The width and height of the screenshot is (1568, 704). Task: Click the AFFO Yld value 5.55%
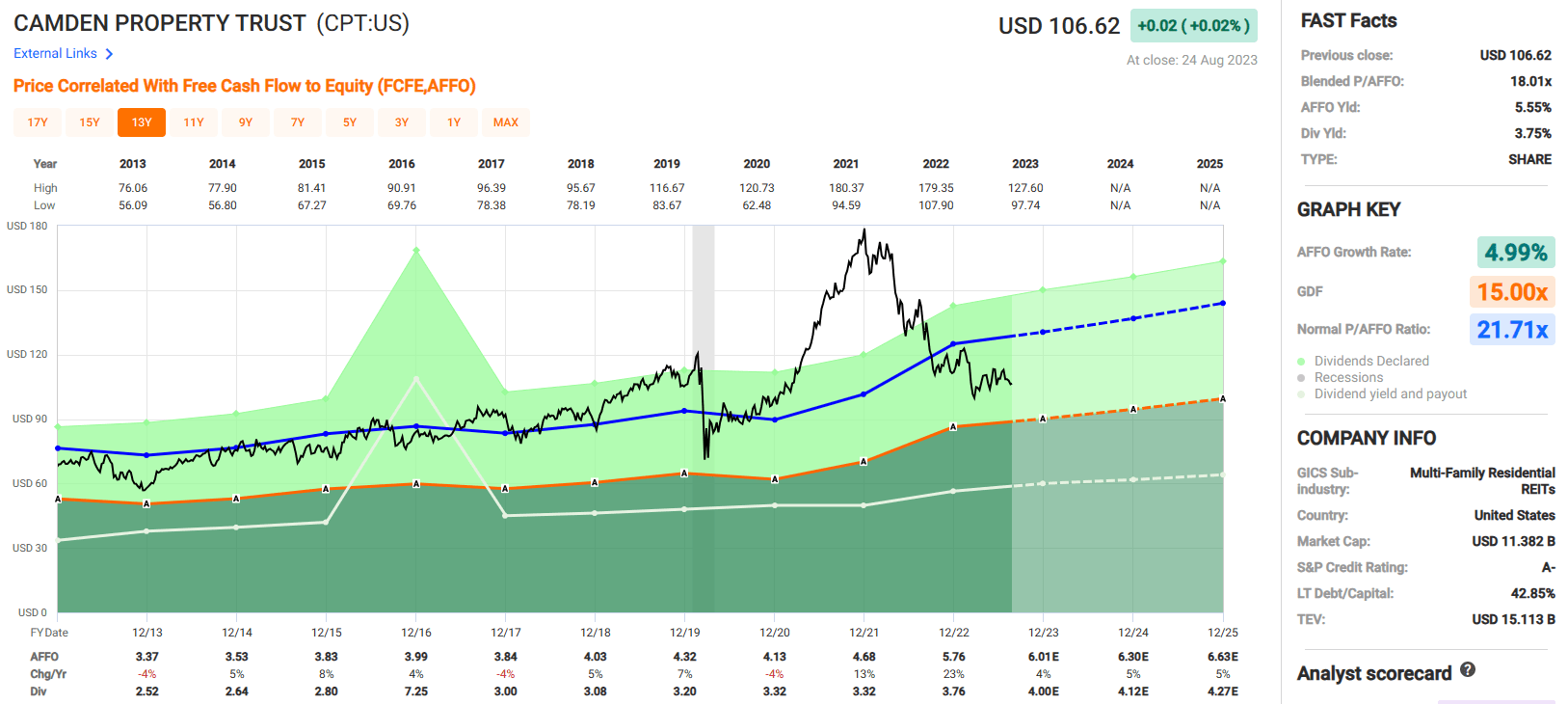[x=1532, y=108]
